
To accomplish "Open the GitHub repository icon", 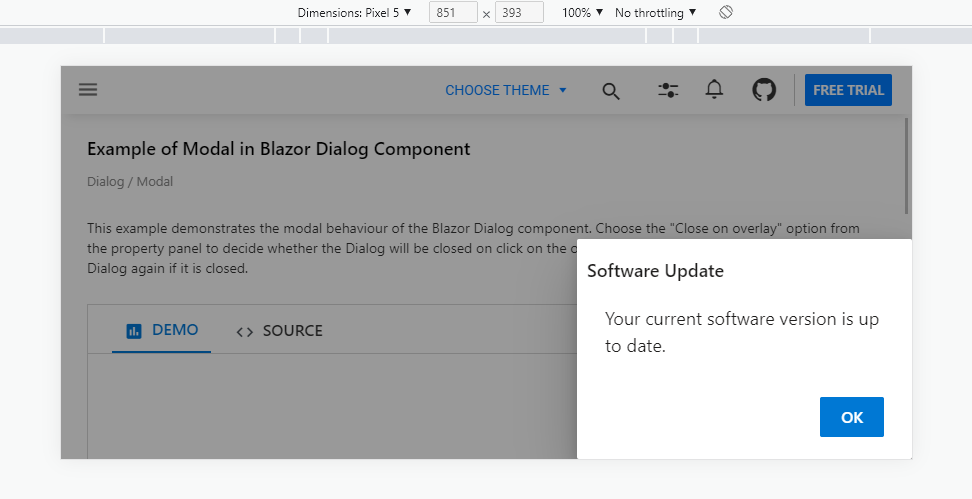I will 764,90.
